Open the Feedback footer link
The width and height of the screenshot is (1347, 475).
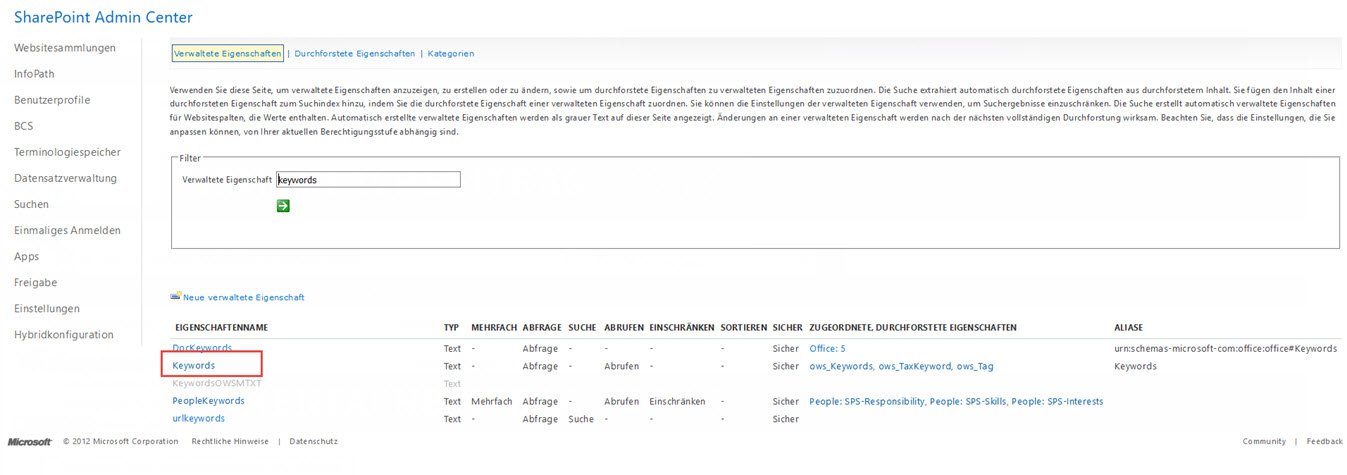pyautogui.click(x=1324, y=441)
